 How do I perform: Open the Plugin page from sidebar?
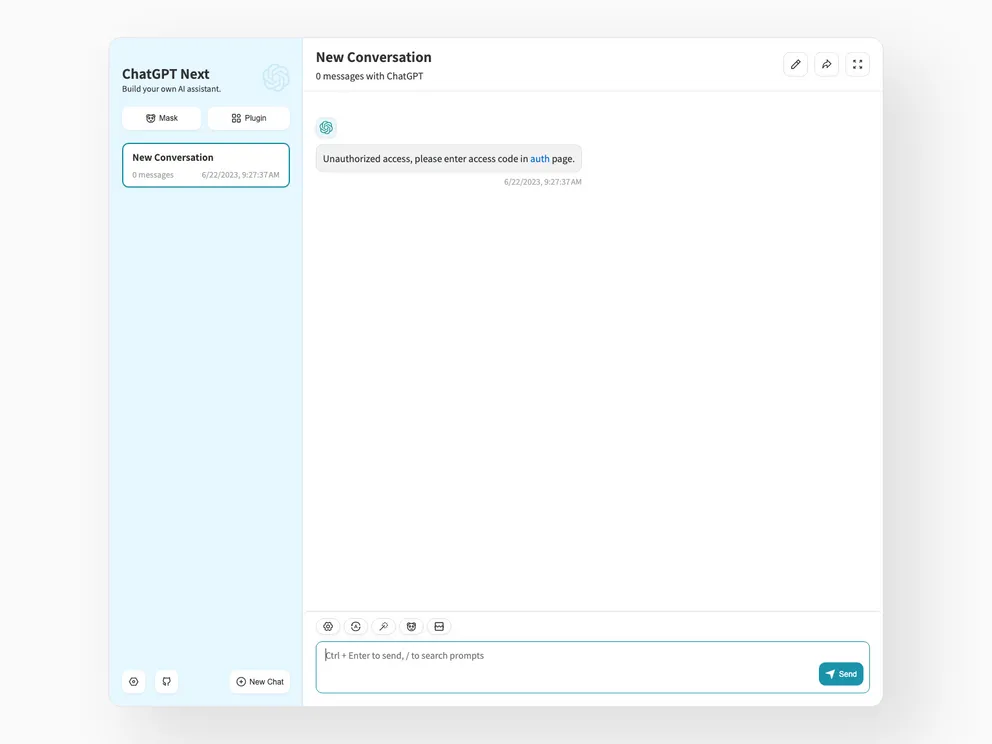click(248, 118)
